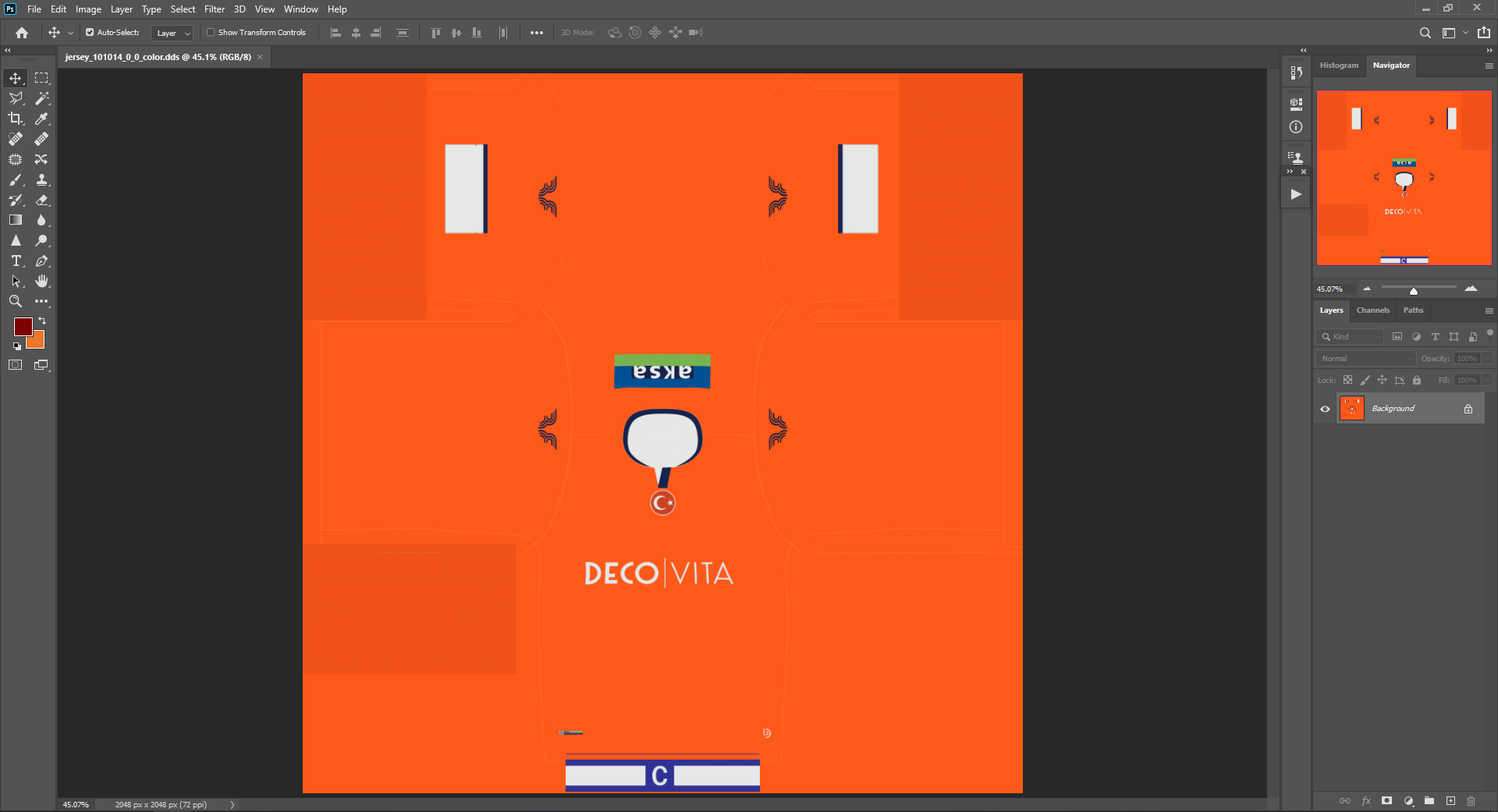Create a new group folder
Image resolution: width=1498 pixels, height=812 pixels.
pyautogui.click(x=1429, y=801)
